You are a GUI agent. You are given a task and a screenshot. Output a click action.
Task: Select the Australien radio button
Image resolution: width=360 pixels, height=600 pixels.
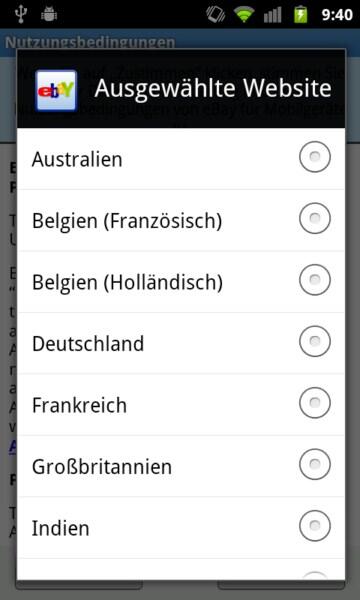tap(314, 157)
